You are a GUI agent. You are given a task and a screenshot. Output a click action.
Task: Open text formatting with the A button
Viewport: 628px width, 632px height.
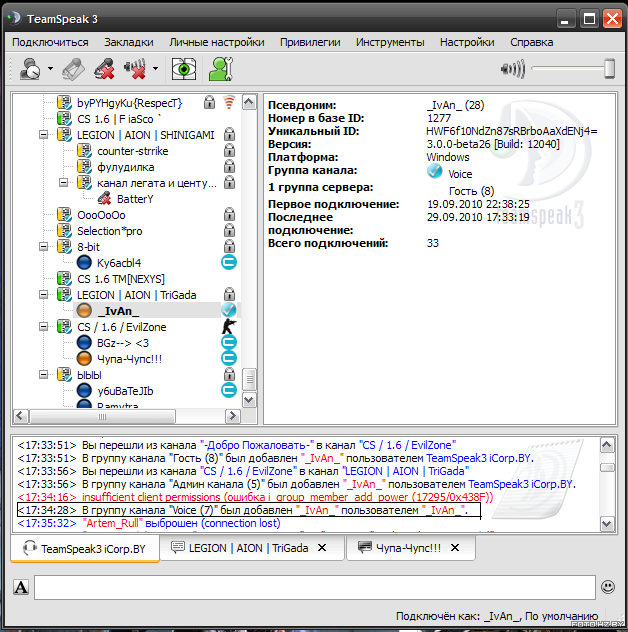(21, 587)
